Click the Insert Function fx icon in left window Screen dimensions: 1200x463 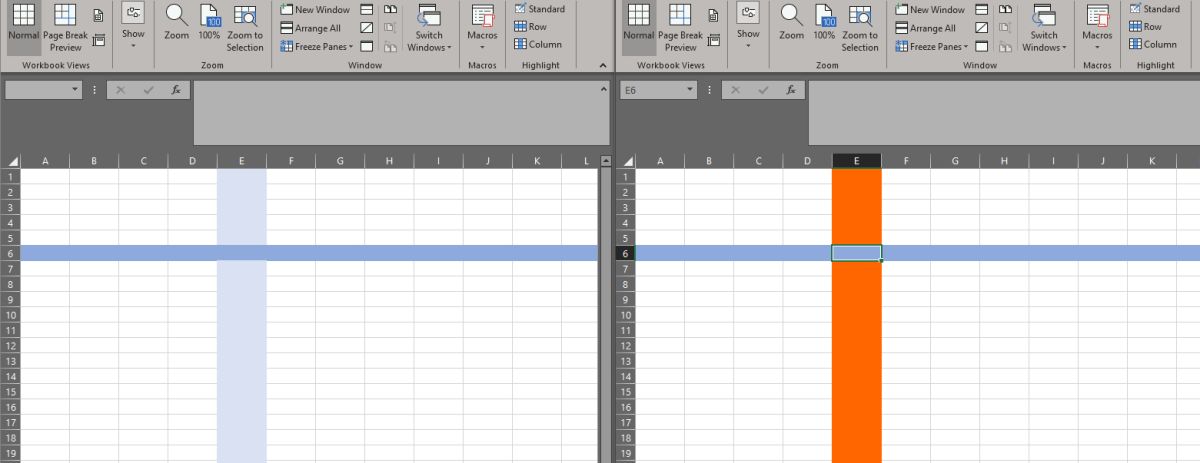pos(176,90)
